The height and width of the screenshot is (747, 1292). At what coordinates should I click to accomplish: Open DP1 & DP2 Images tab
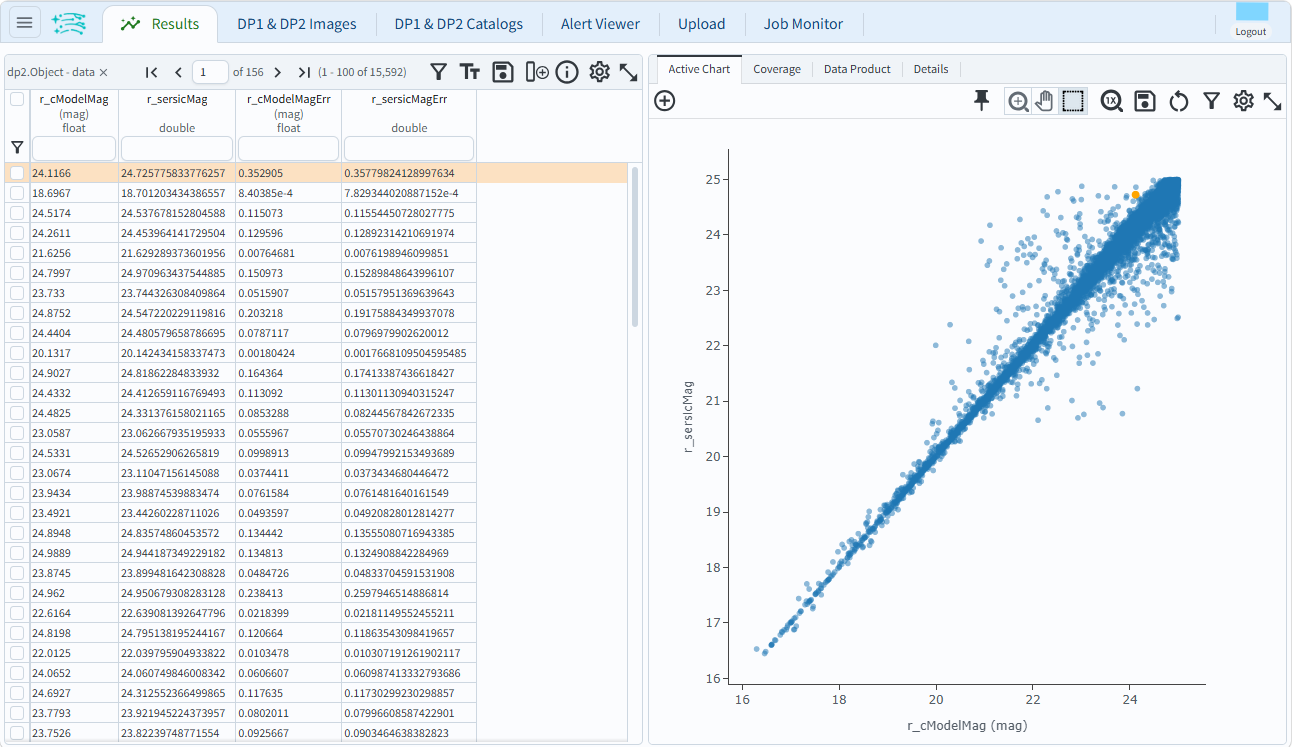[x=296, y=24]
